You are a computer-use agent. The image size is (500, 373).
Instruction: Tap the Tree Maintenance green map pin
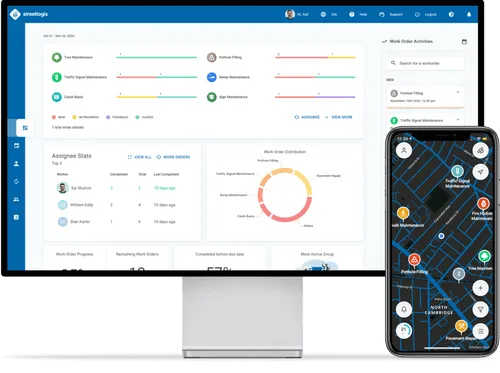coord(484,257)
